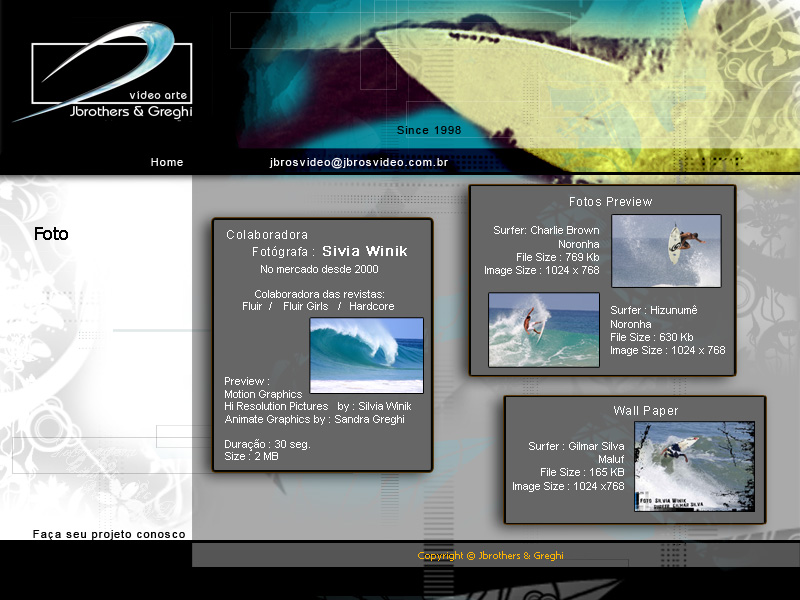
Task: Click the 'Sivia Winik' photographer name
Action: (365, 251)
